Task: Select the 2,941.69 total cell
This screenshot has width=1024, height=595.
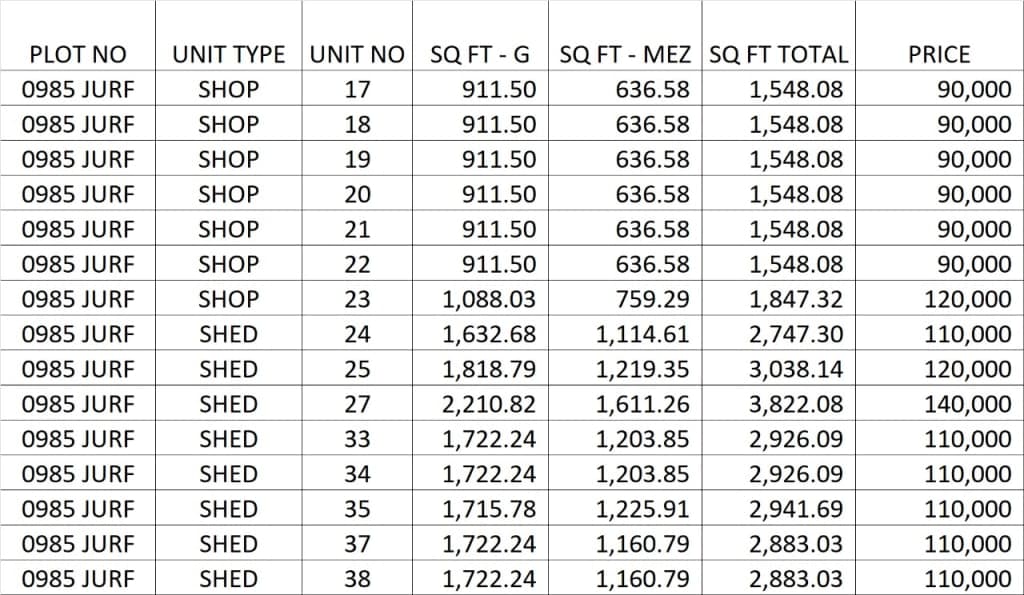Action: (795, 509)
